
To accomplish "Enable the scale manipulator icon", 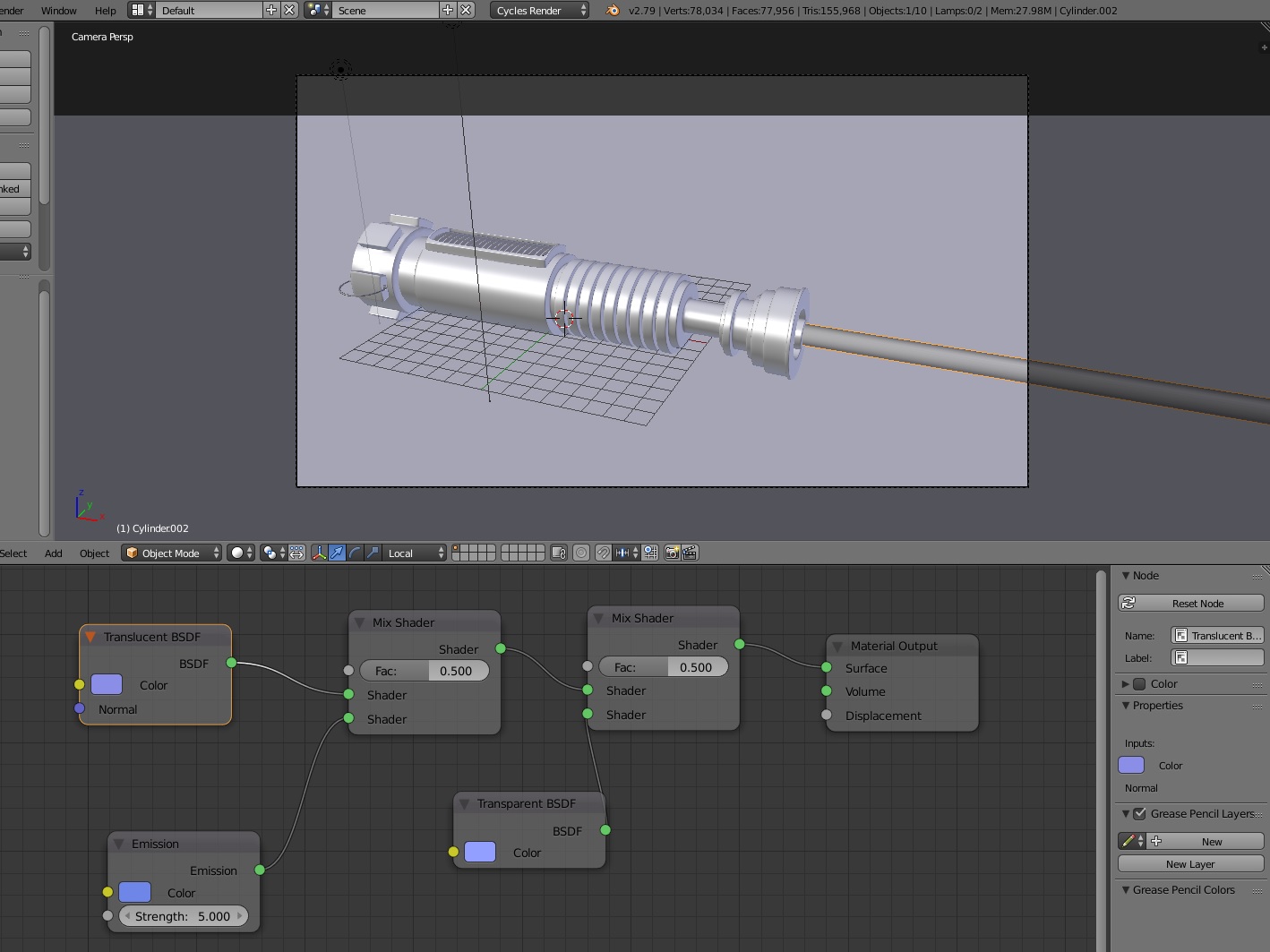I will click(x=373, y=553).
